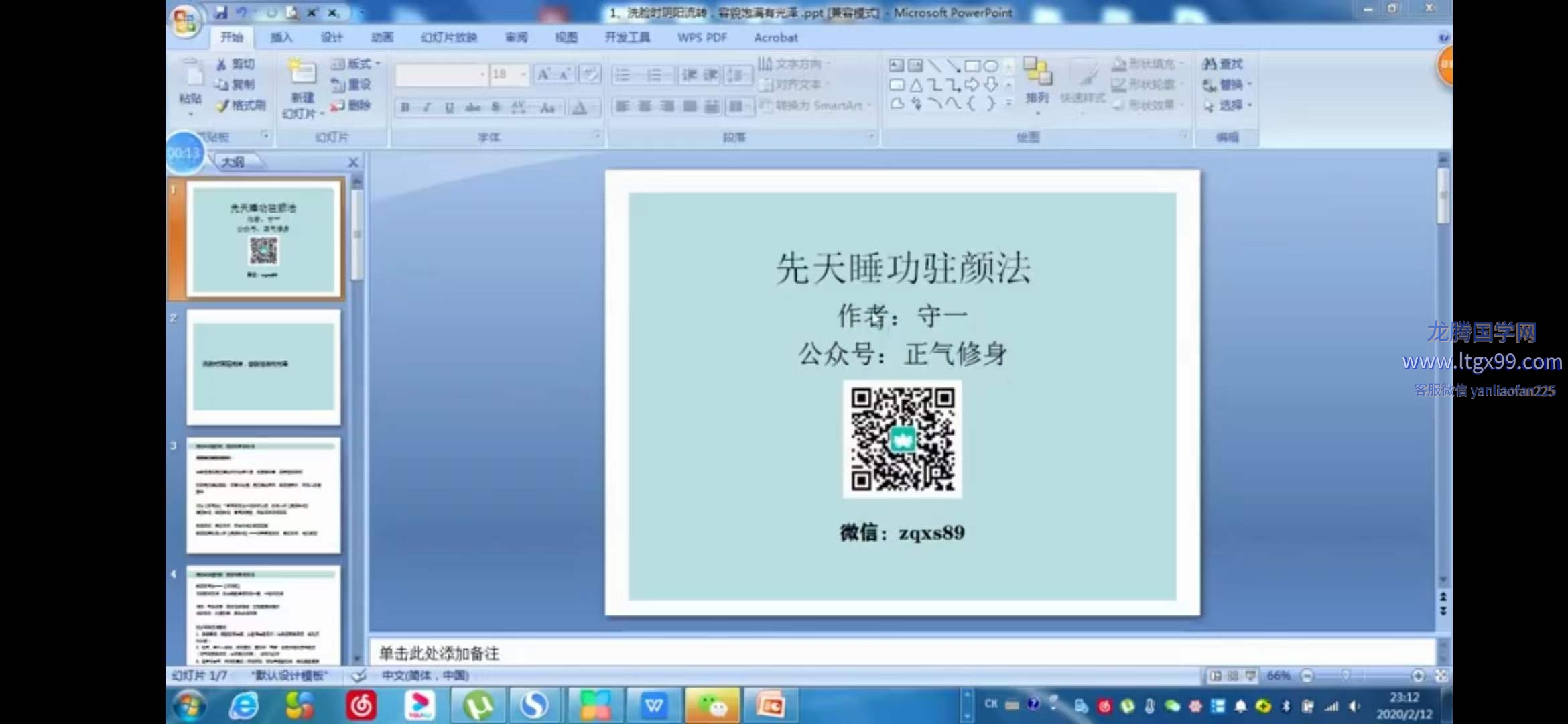Select the Format Painter (格式刷)
This screenshot has height=724, width=1568.
coord(241,105)
